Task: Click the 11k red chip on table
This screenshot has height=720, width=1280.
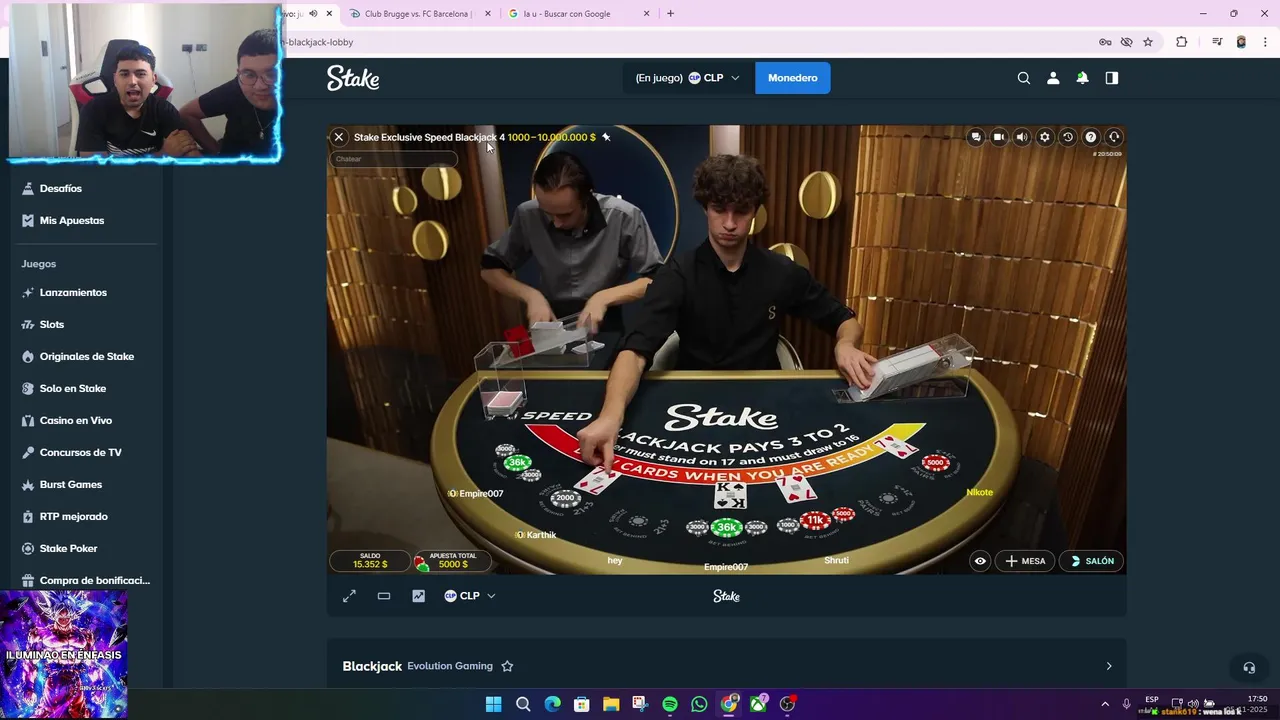Action: tap(815, 520)
